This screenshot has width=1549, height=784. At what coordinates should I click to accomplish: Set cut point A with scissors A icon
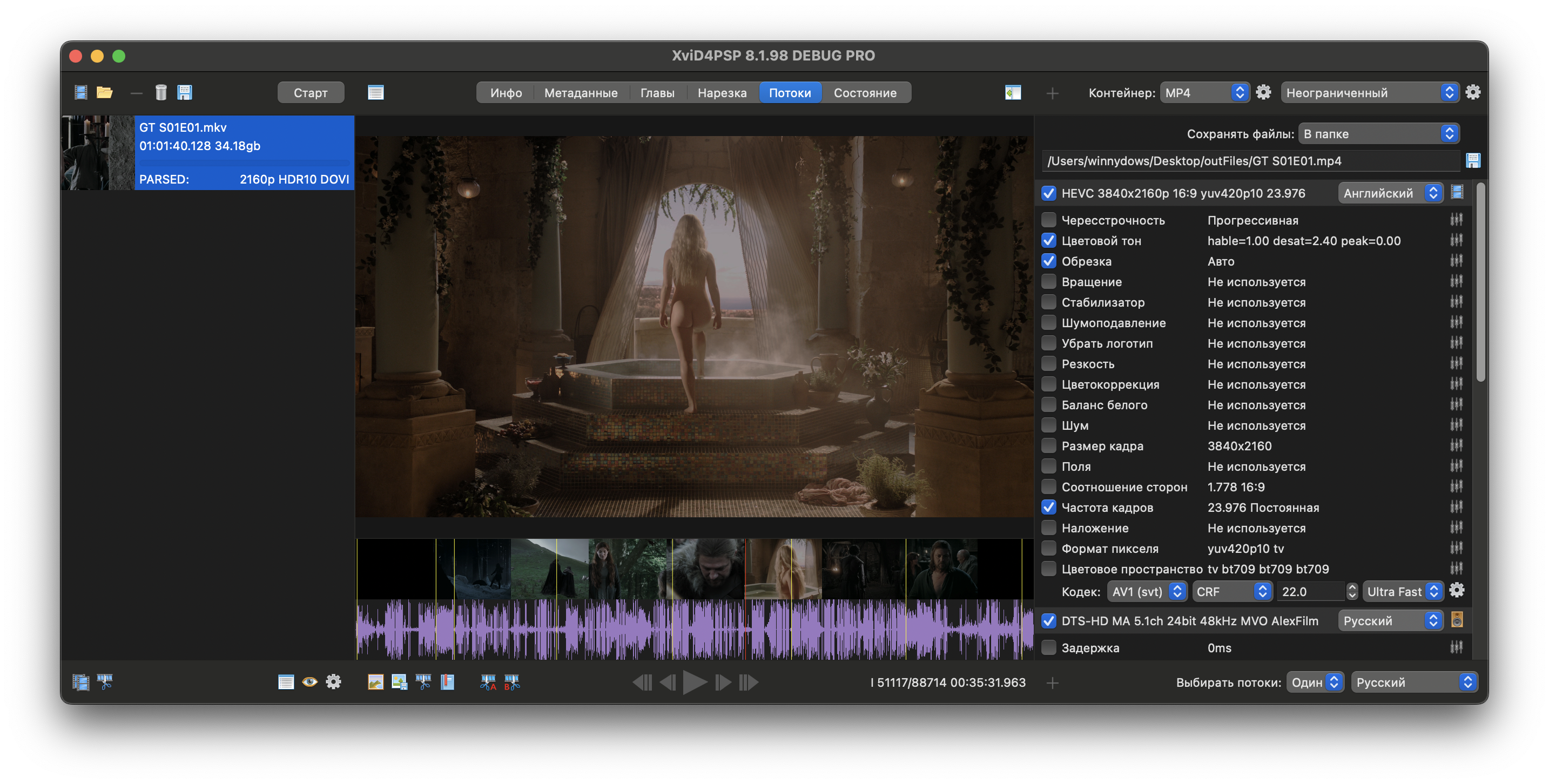(x=488, y=682)
